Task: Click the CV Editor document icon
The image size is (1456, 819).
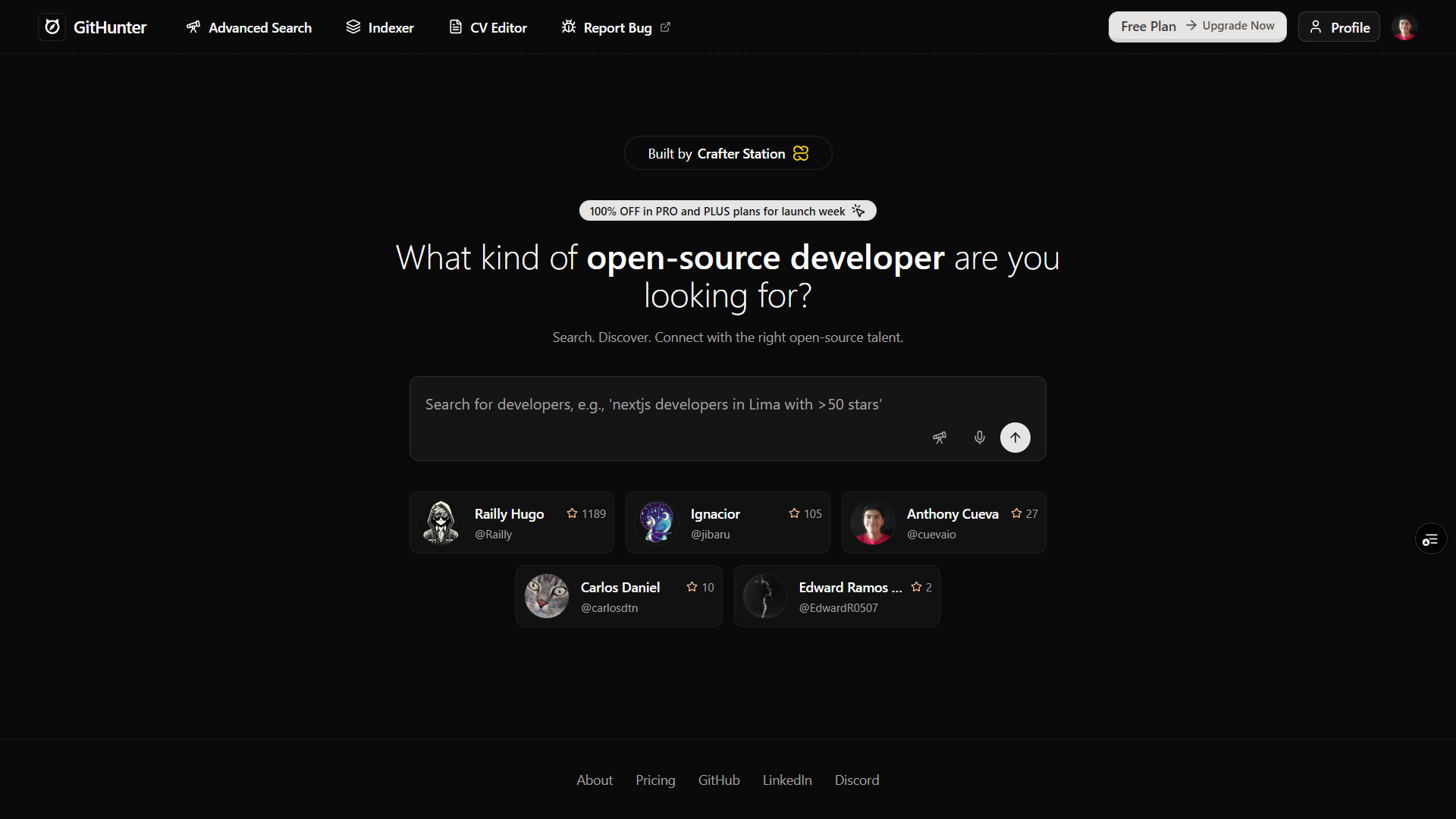Action: pos(456,27)
